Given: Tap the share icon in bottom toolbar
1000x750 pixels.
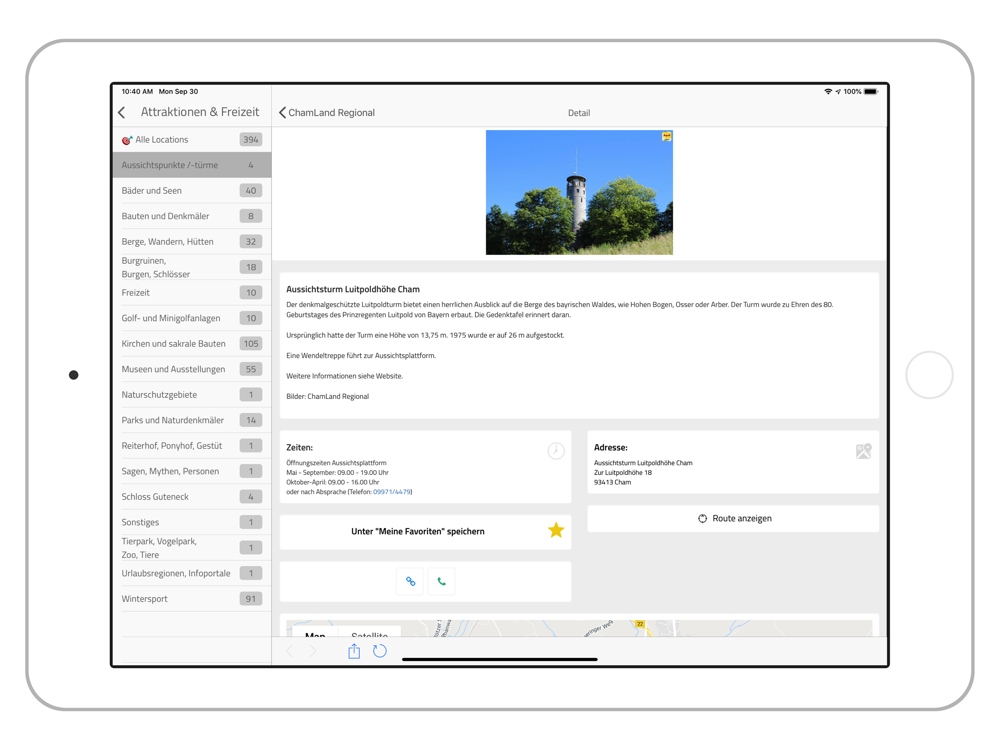Looking at the screenshot, I should click(354, 651).
